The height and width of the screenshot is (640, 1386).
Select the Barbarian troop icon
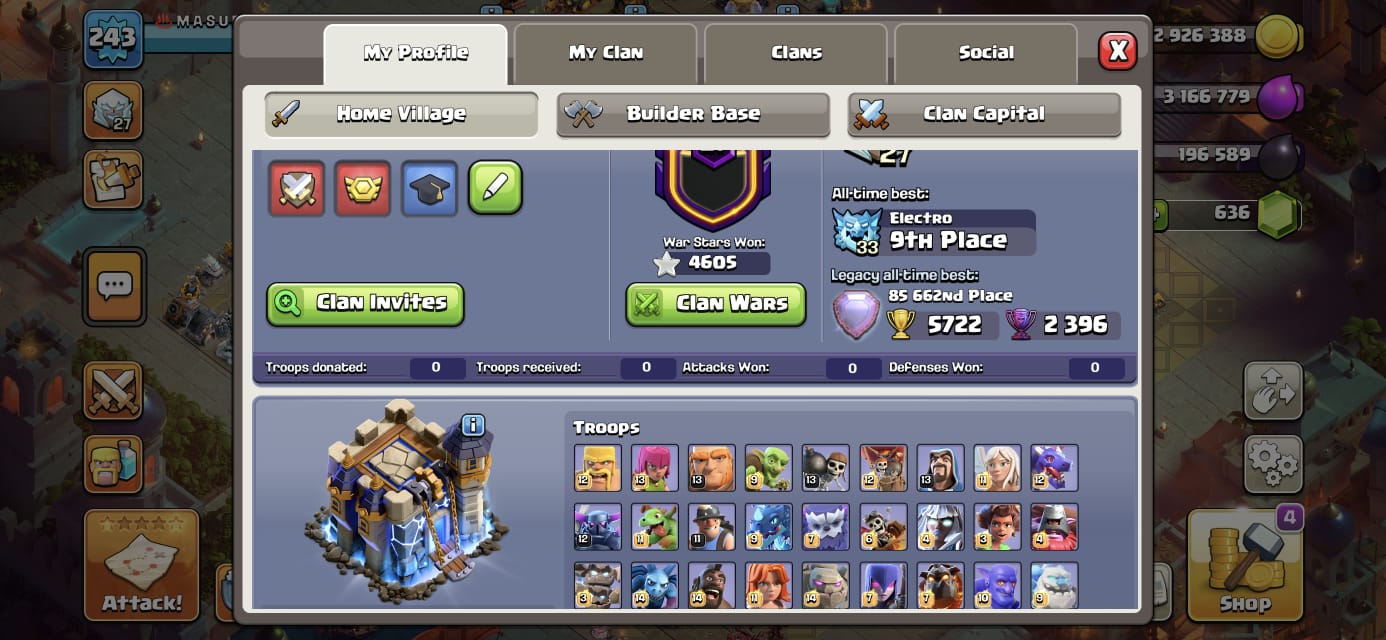(598, 468)
